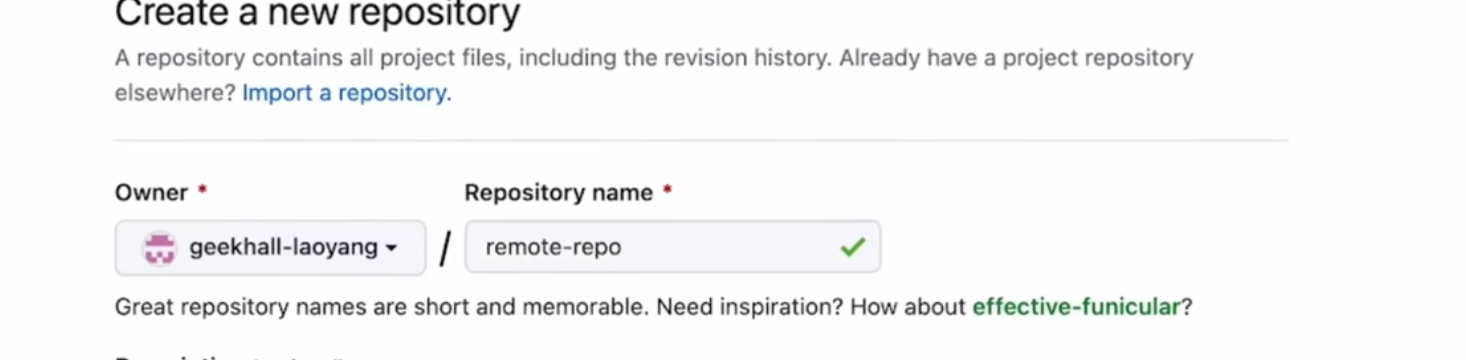Viewport: 1466px width, 360px height.
Task: Focus the Repository name input field
Action: pyautogui.click(x=672, y=247)
